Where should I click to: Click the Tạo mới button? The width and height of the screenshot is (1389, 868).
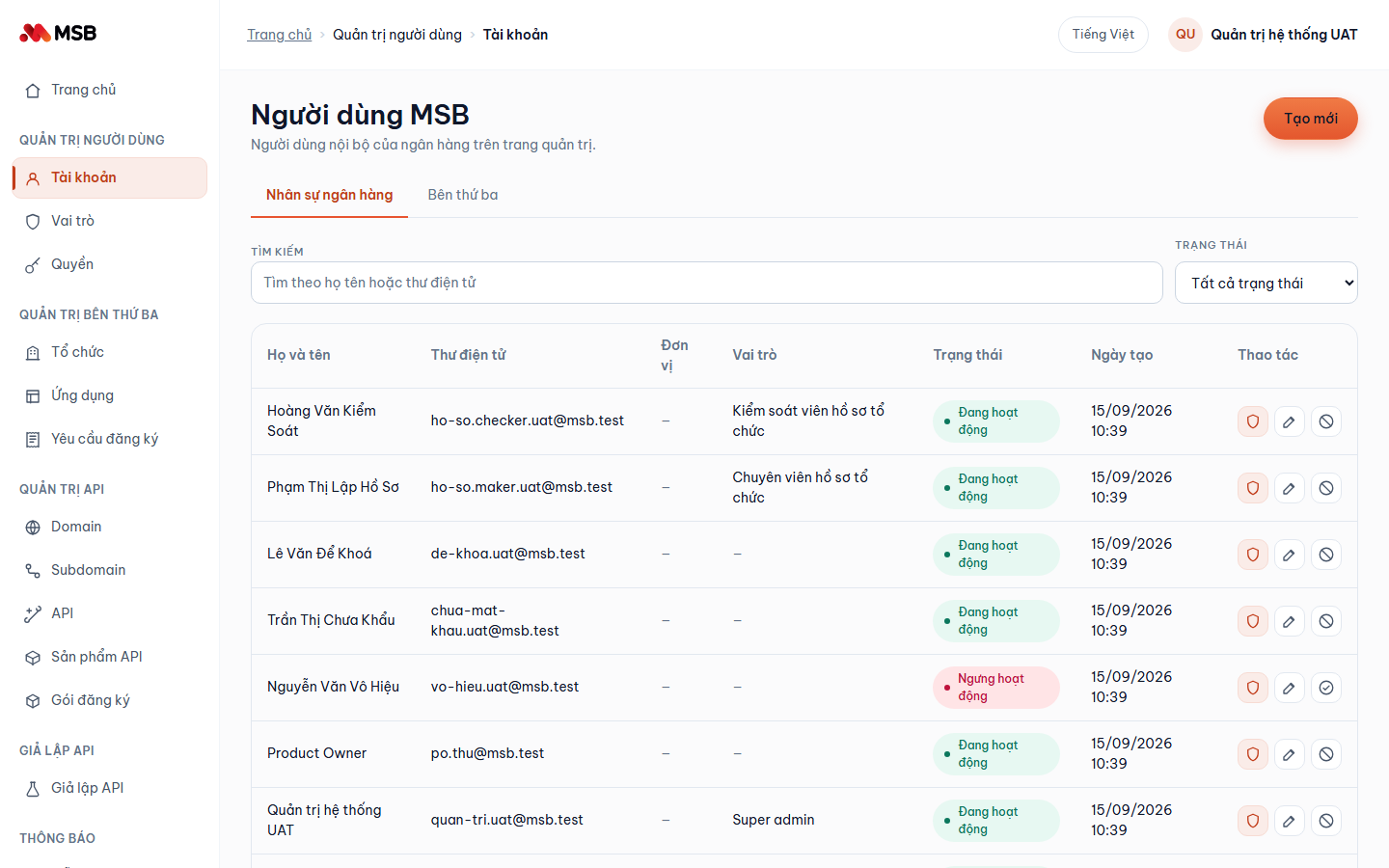pyautogui.click(x=1311, y=119)
